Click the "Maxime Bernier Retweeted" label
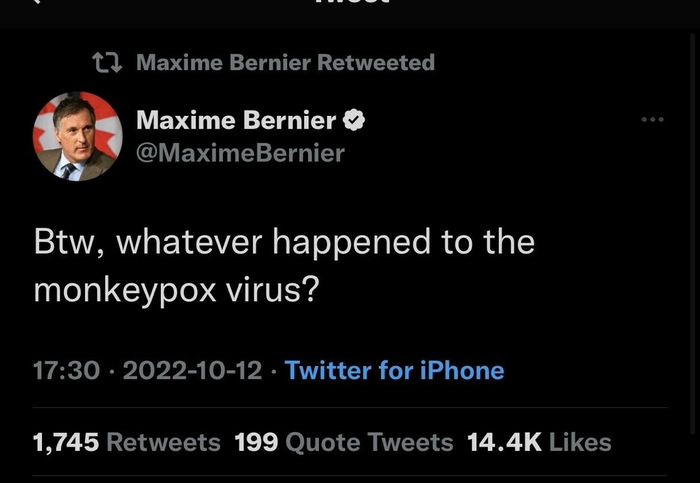This screenshot has height=483, width=700. coord(284,62)
